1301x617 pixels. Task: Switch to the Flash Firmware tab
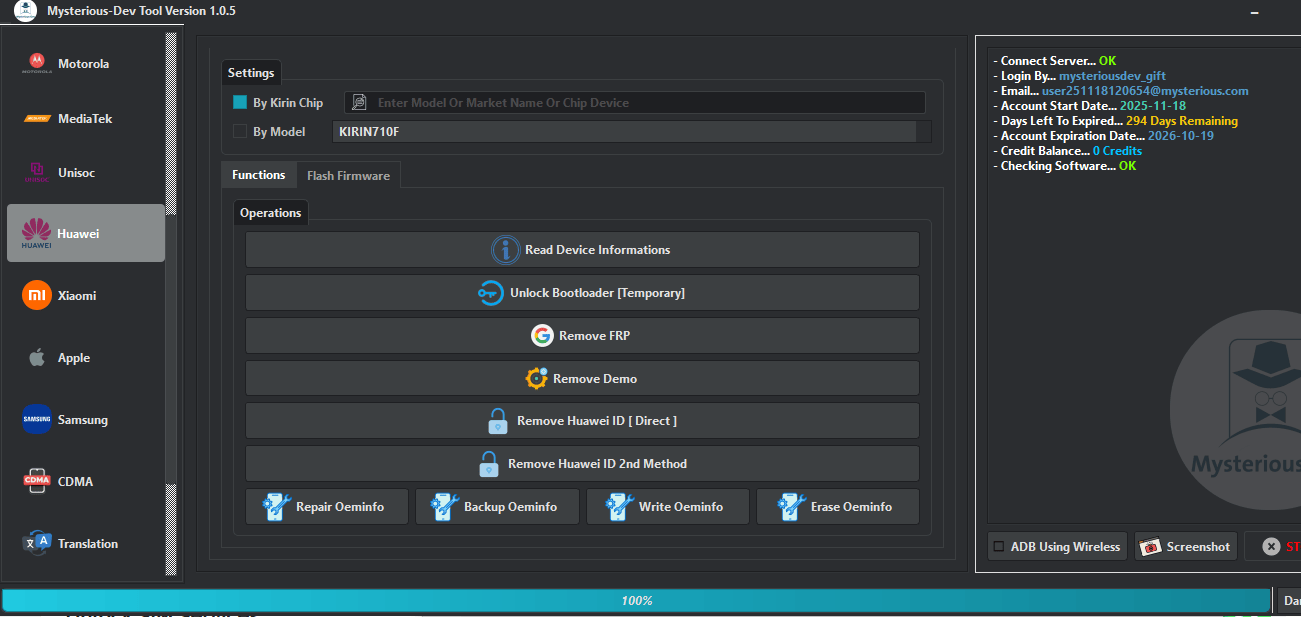pos(348,174)
